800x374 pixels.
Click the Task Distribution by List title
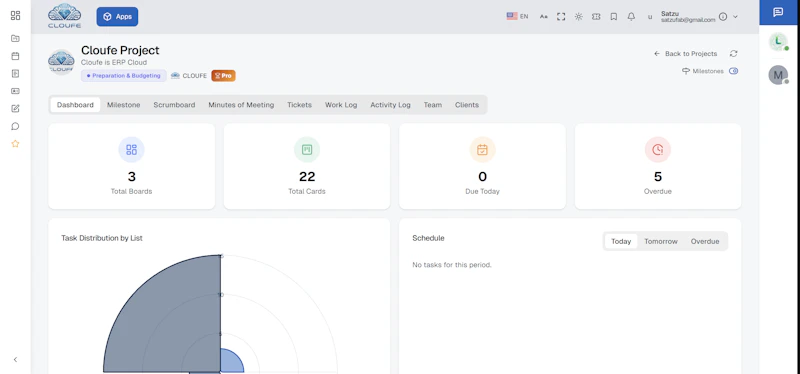click(102, 238)
